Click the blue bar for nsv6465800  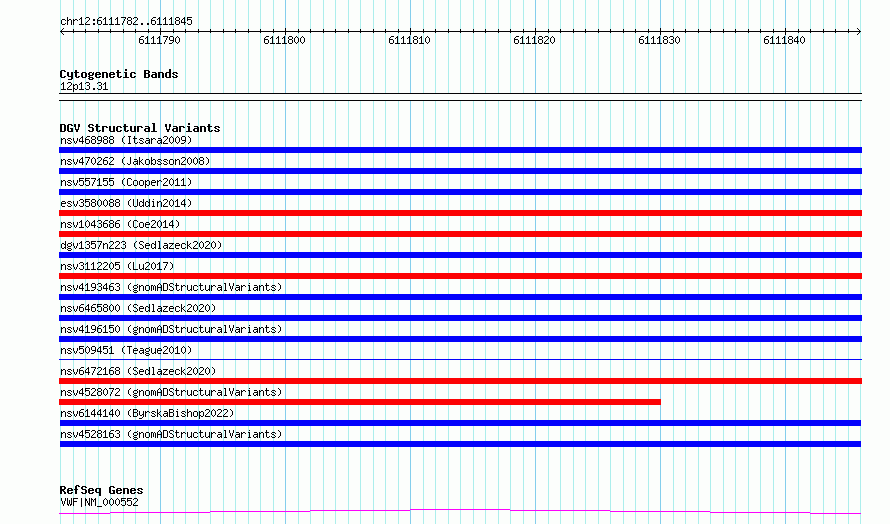point(460,318)
